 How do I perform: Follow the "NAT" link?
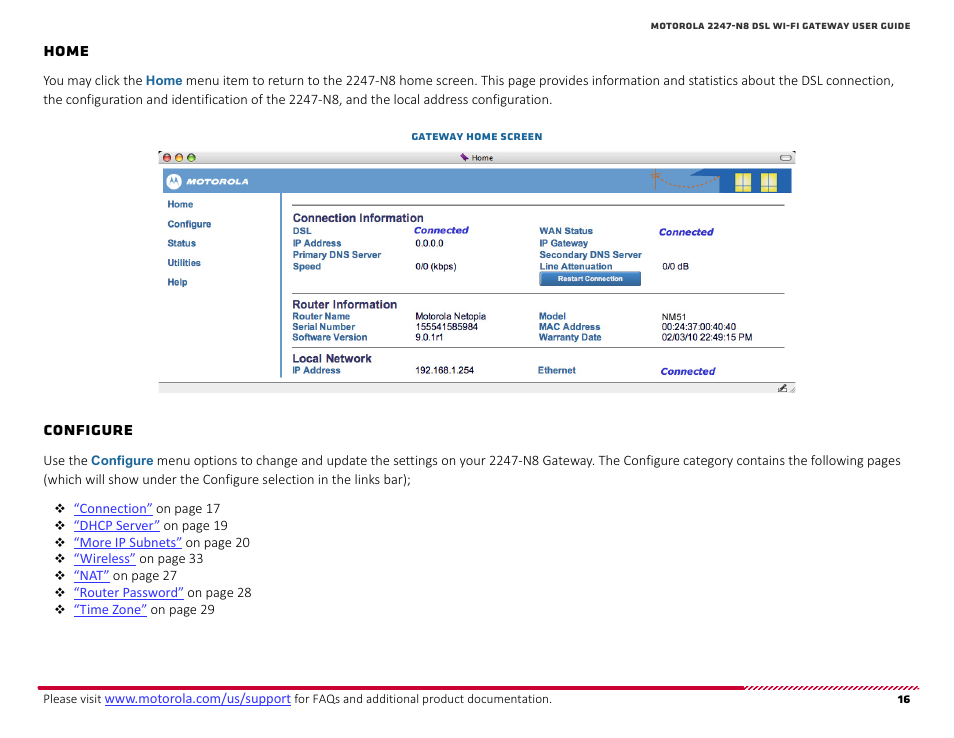point(91,576)
